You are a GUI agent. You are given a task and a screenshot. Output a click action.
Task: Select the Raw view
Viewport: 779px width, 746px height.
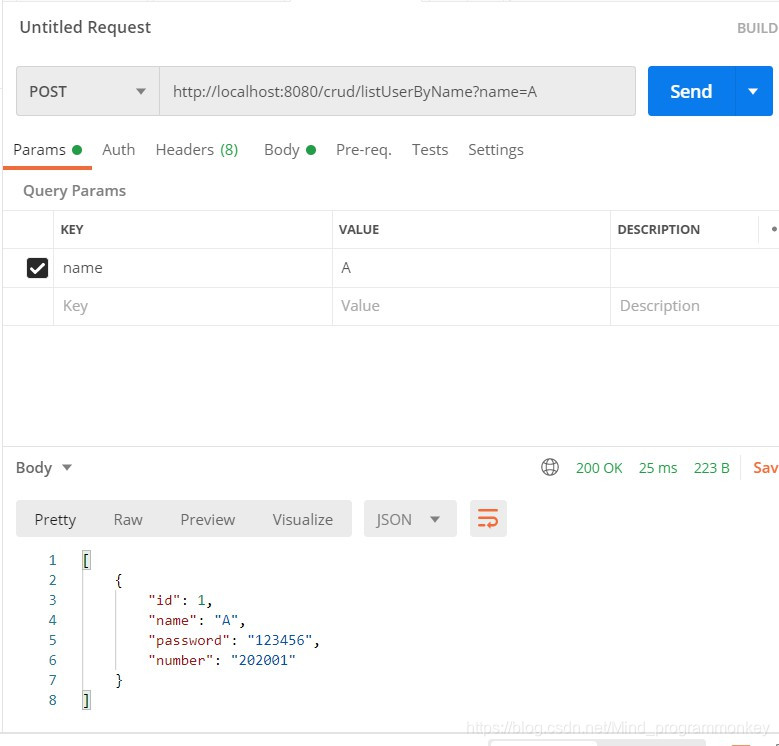pyautogui.click(x=128, y=520)
